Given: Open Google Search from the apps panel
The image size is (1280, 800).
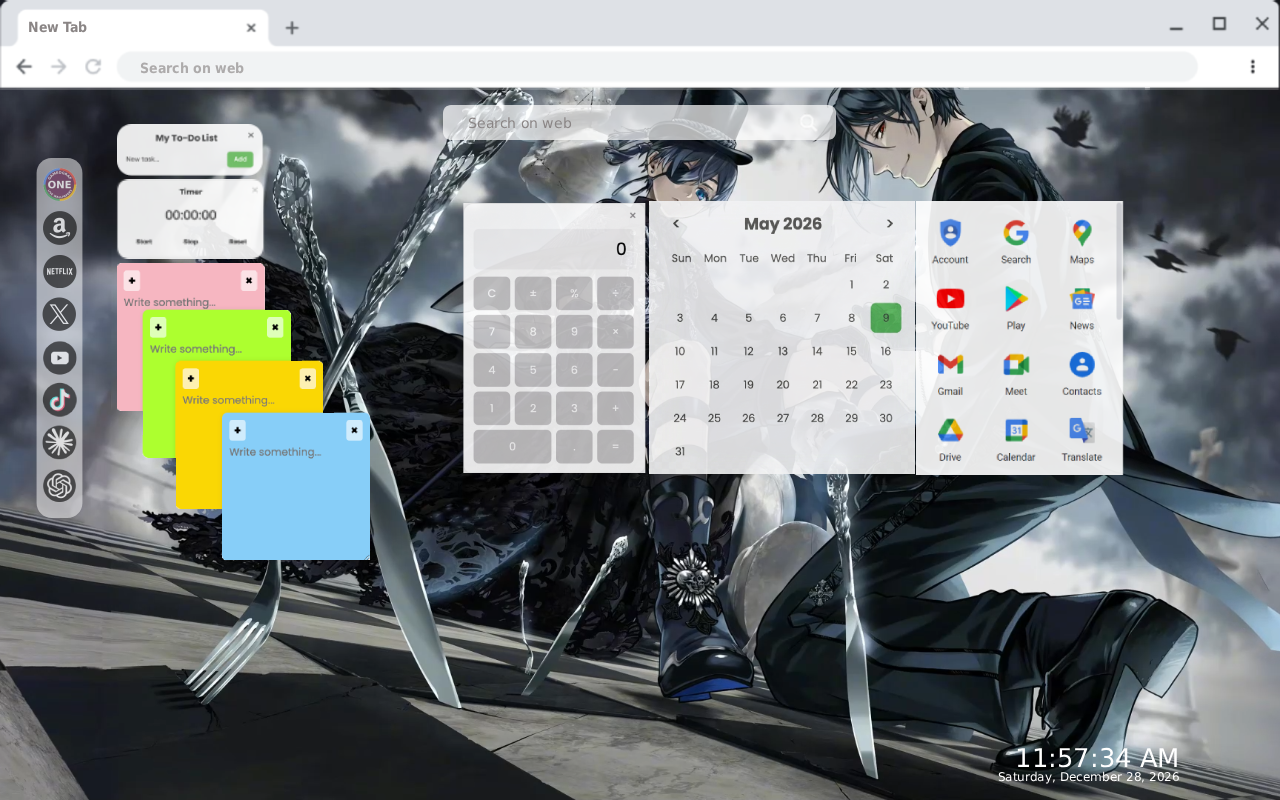Looking at the screenshot, I should pyautogui.click(x=1016, y=242).
